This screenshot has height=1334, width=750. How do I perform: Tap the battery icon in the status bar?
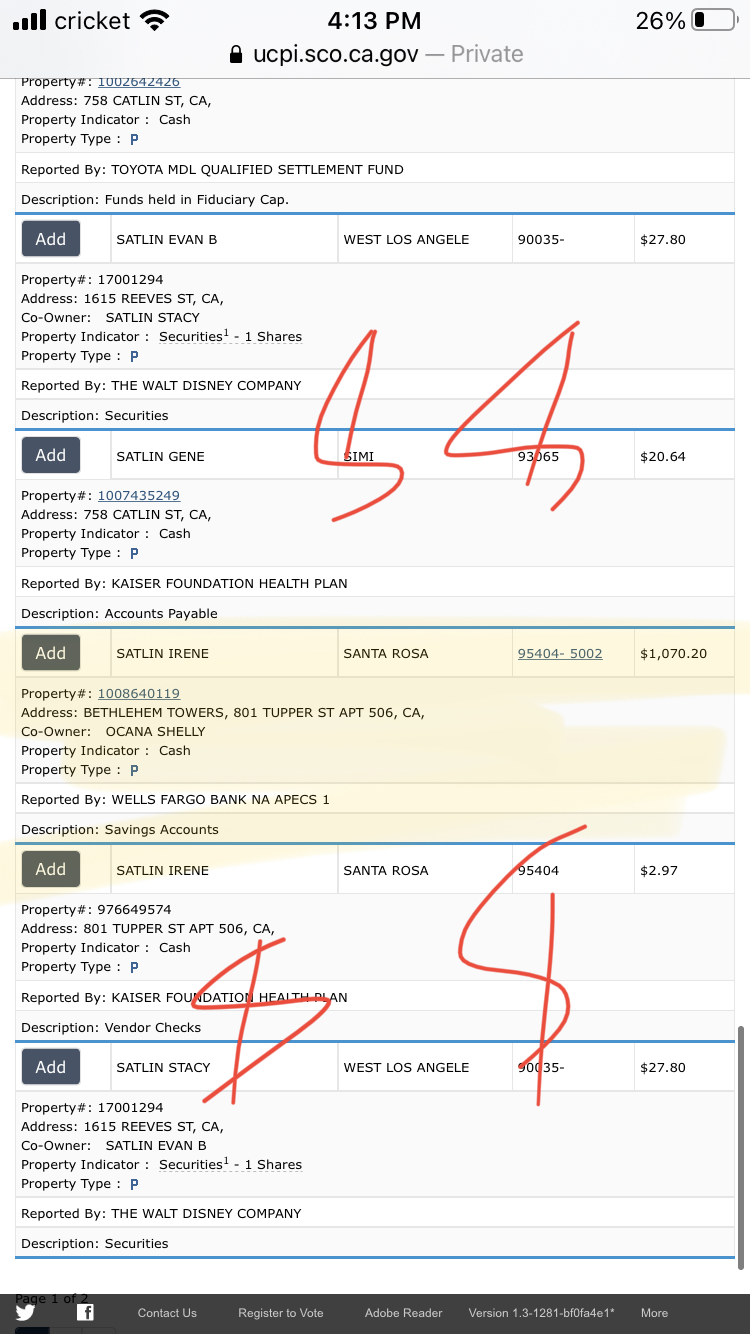[x=714, y=20]
